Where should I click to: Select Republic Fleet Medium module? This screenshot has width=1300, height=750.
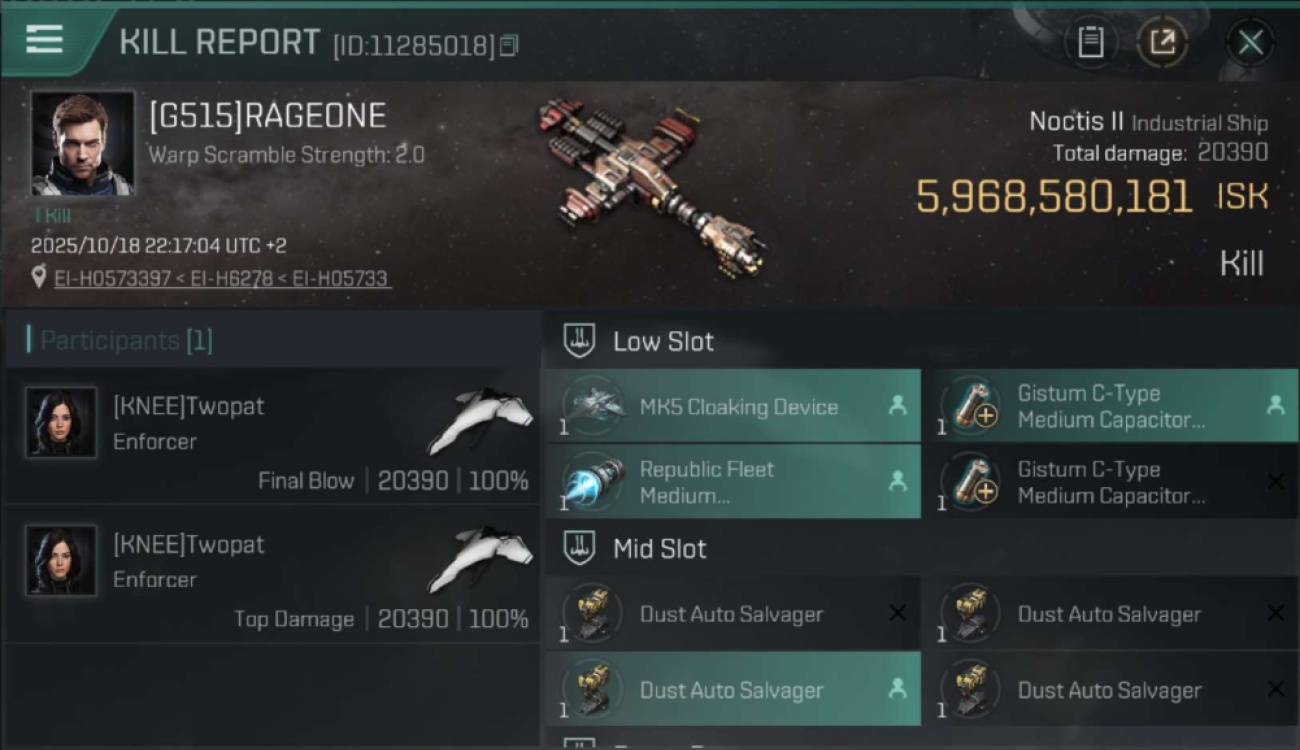coord(733,482)
